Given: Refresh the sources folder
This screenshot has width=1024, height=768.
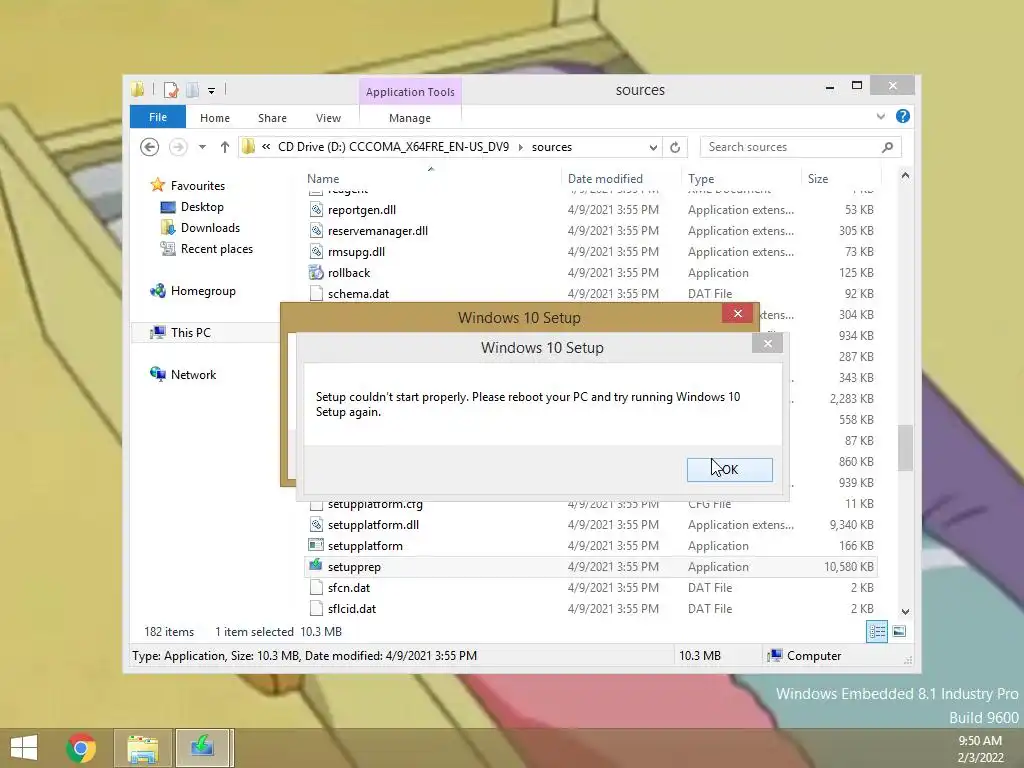Looking at the screenshot, I should 675,148.
